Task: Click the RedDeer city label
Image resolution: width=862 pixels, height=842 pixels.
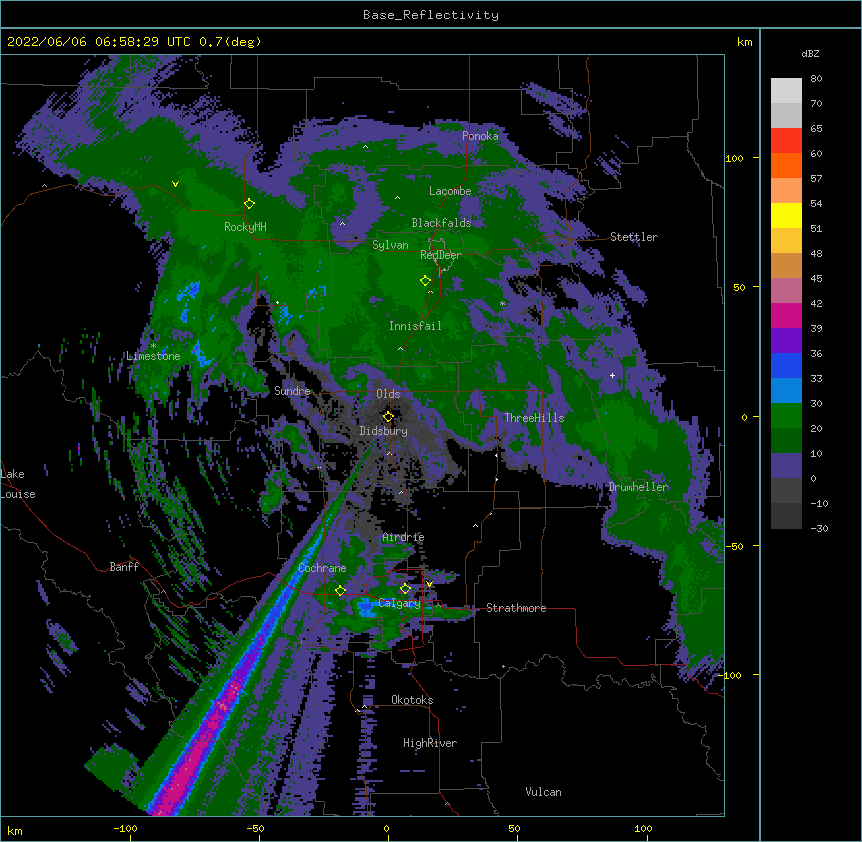Action: point(441,255)
